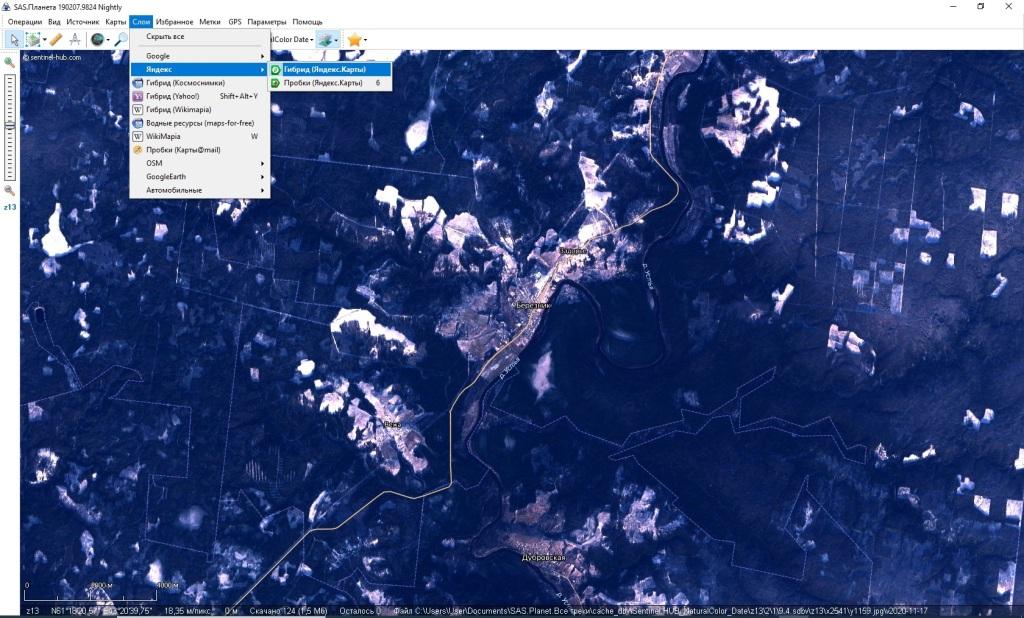The height and width of the screenshot is (618, 1024).
Task: Click the globe icon in toolbar
Action: coord(97,39)
